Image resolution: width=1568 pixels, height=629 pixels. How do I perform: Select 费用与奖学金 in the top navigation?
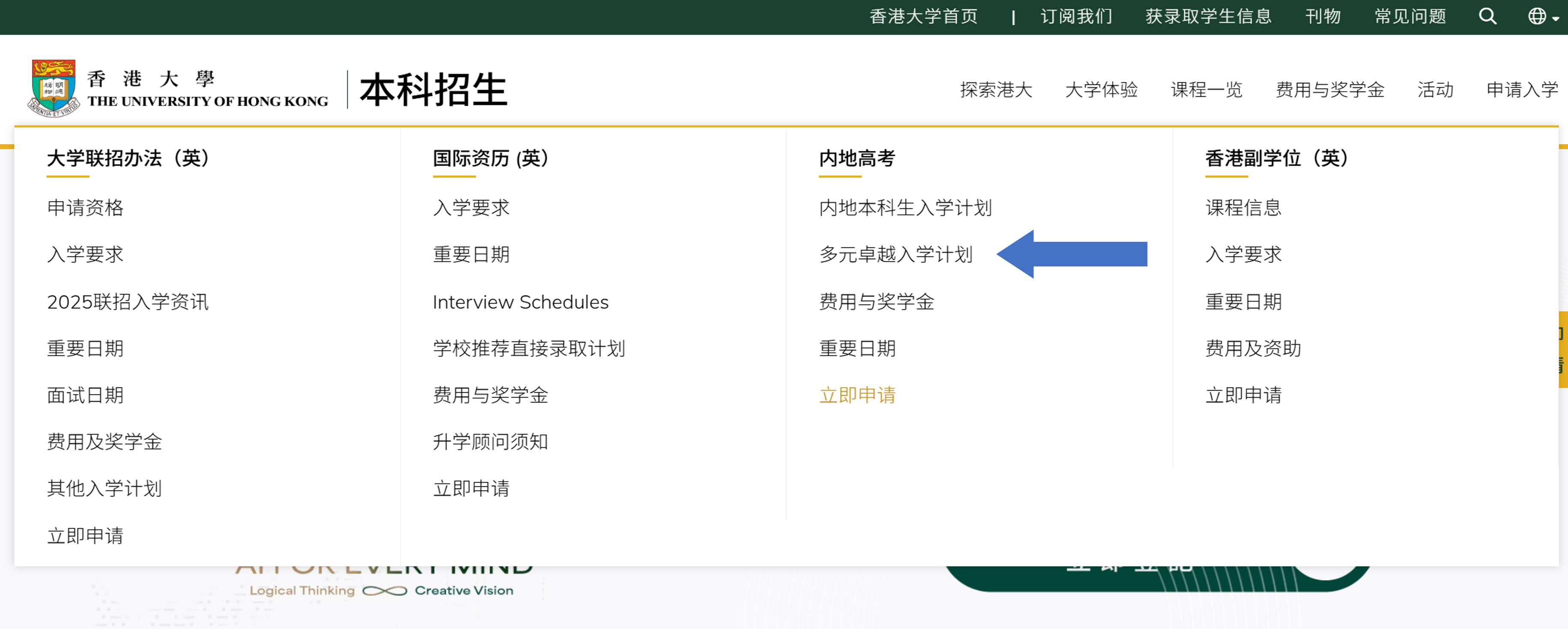pyautogui.click(x=1329, y=90)
